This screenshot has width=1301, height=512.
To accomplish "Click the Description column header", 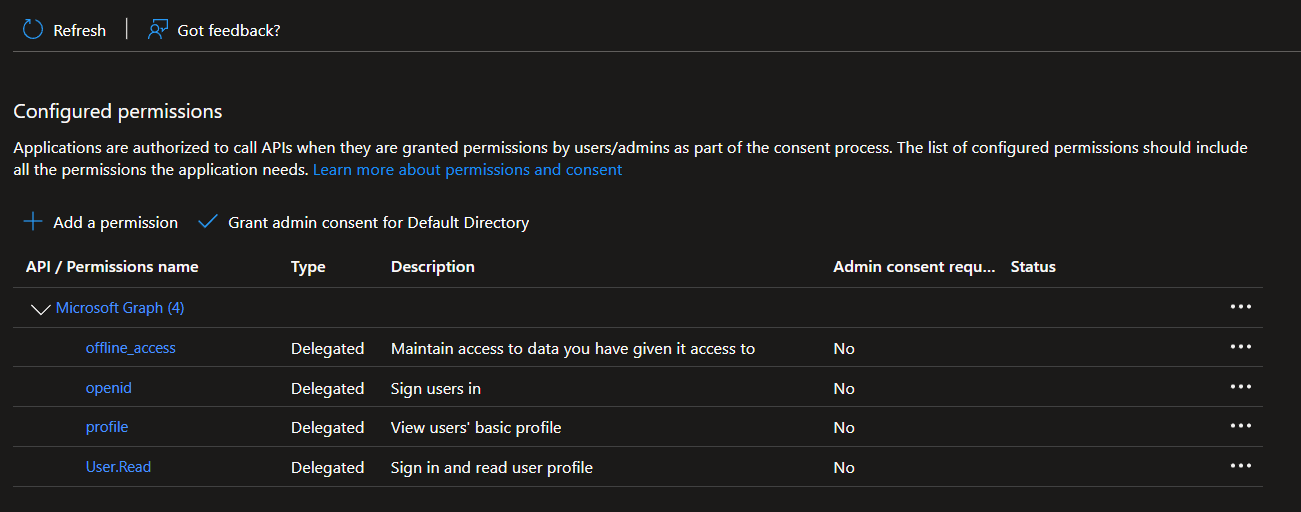I will click(x=433, y=267).
